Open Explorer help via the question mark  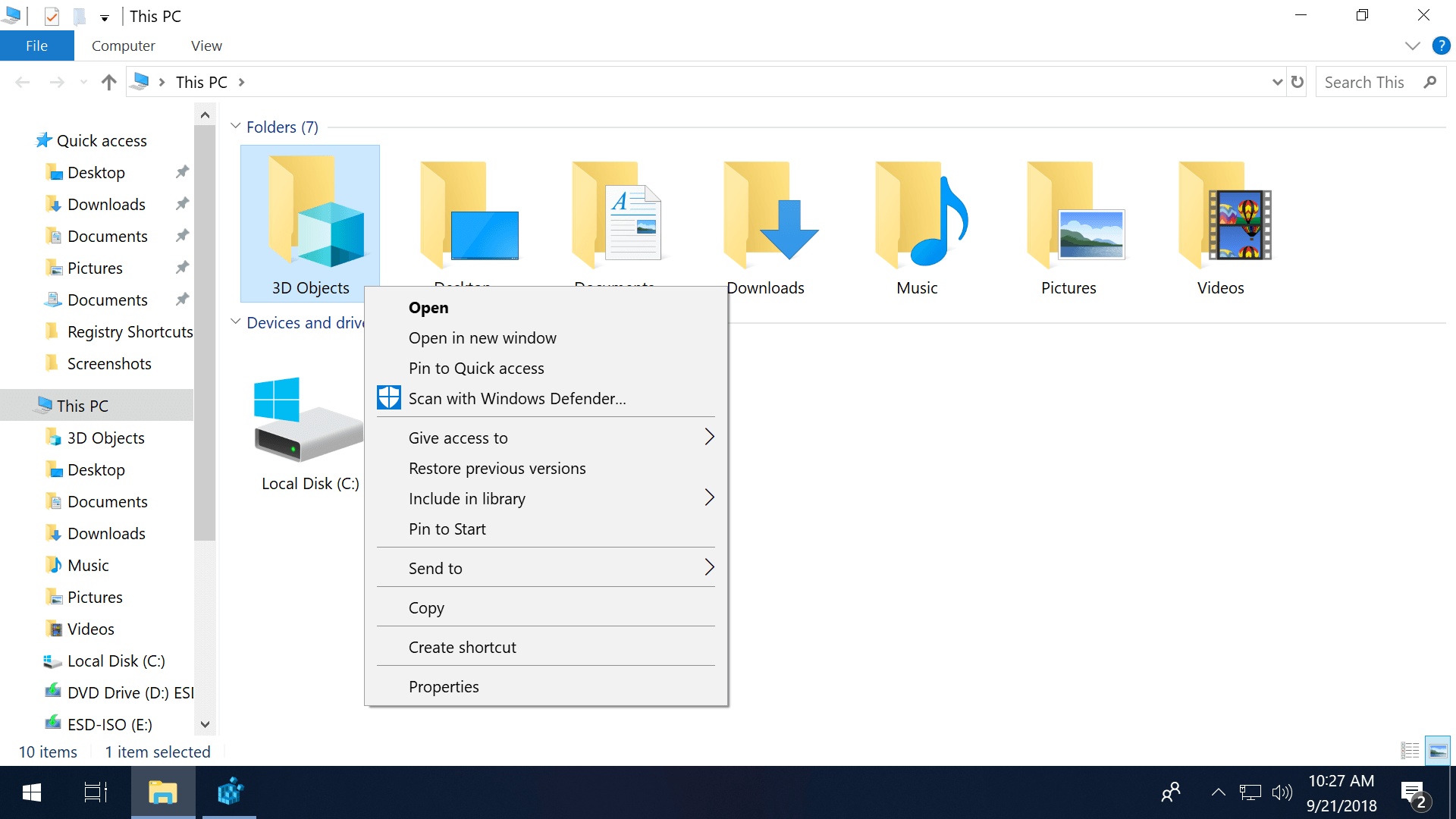(x=1440, y=45)
